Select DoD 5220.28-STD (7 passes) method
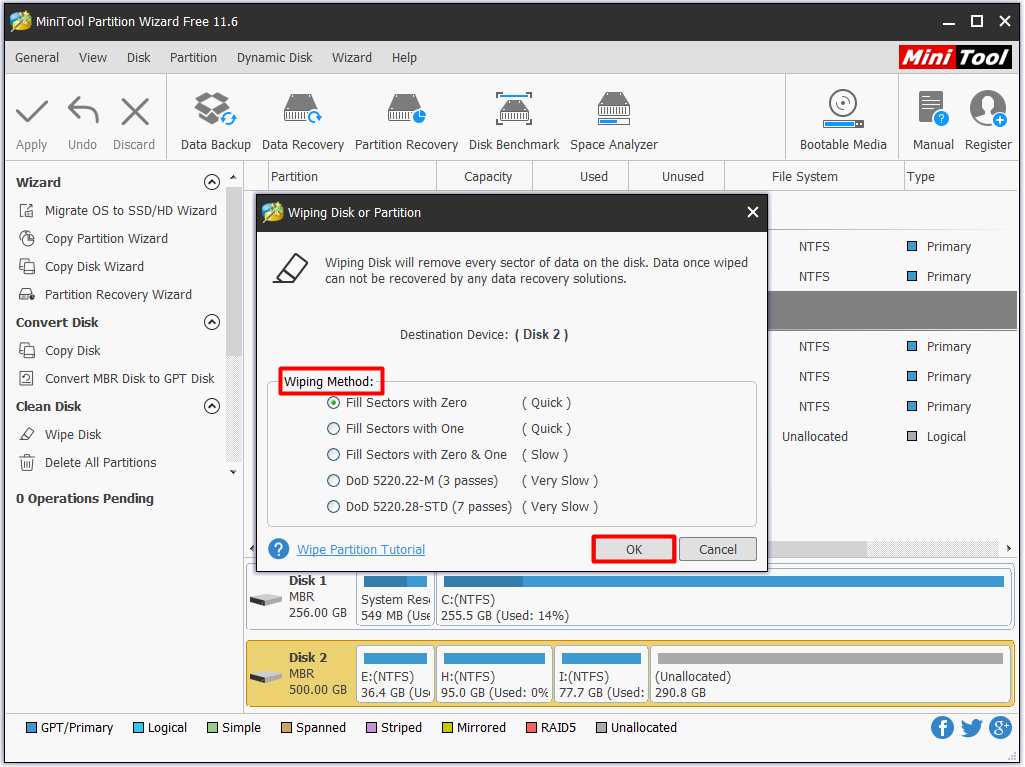 [x=333, y=507]
